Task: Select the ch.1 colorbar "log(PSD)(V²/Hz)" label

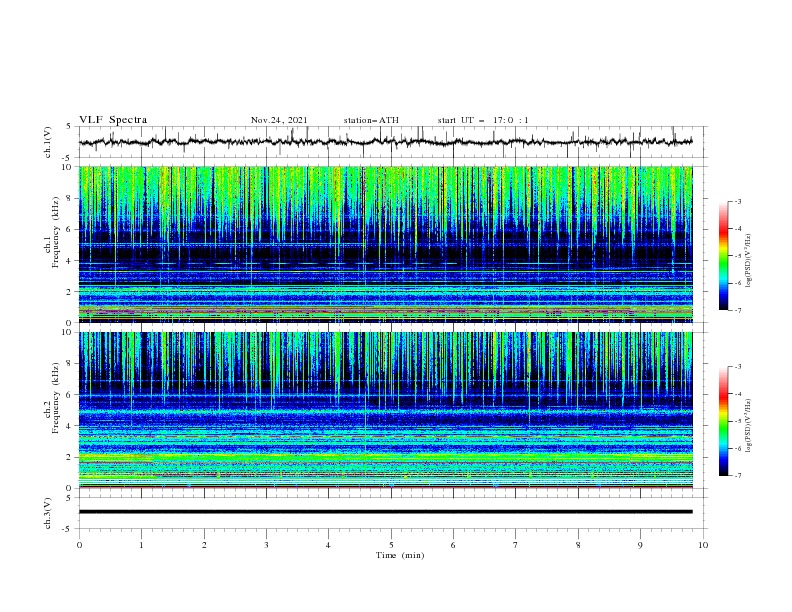Action: [x=749, y=261]
